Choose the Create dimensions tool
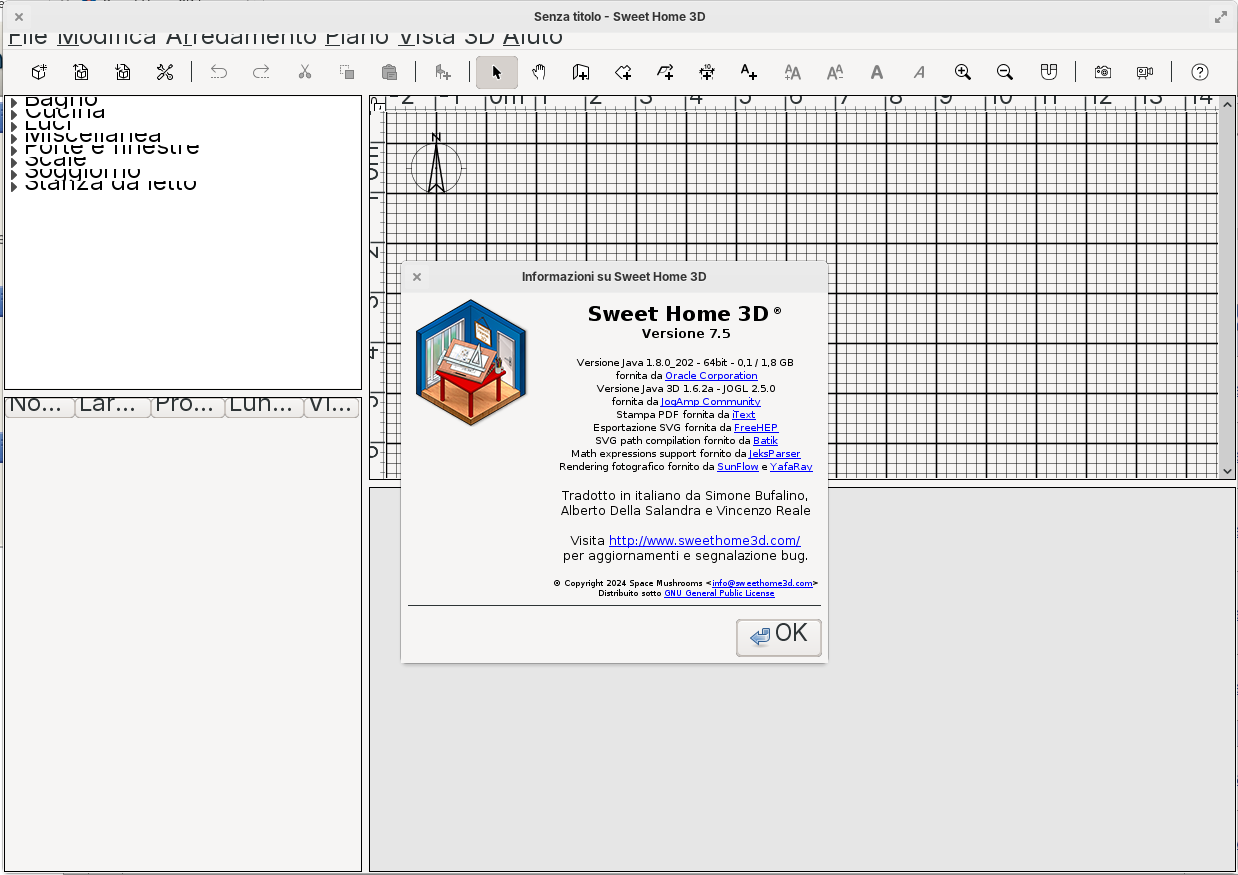The width and height of the screenshot is (1238, 875). [707, 72]
